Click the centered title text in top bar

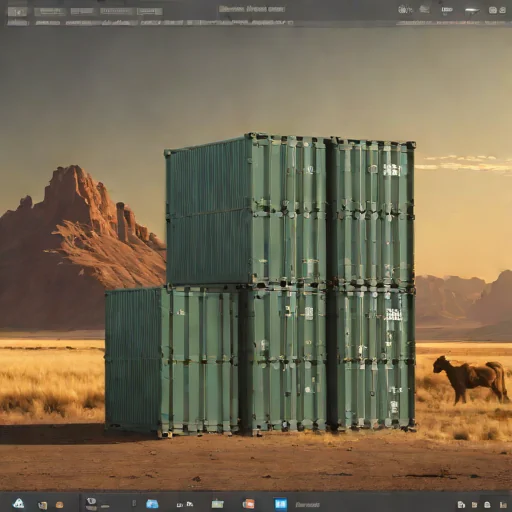pyautogui.click(x=252, y=9)
